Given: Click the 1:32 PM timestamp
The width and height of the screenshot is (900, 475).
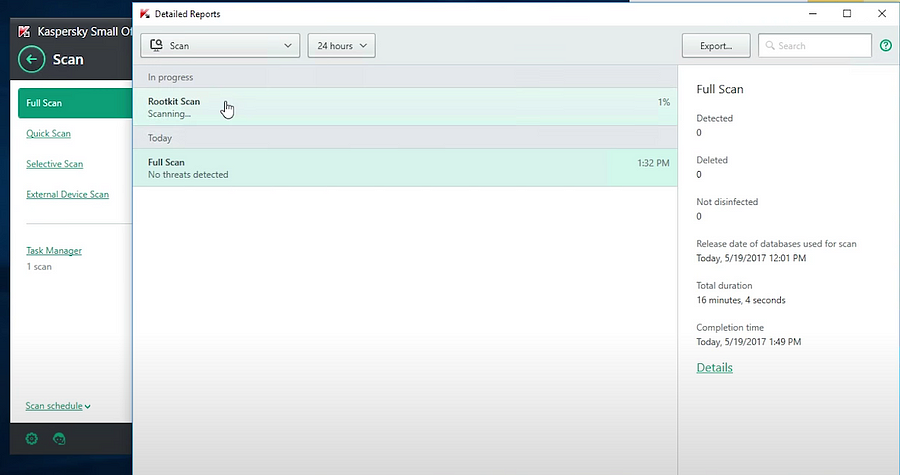Looking at the screenshot, I should click(x=653, y=163).
